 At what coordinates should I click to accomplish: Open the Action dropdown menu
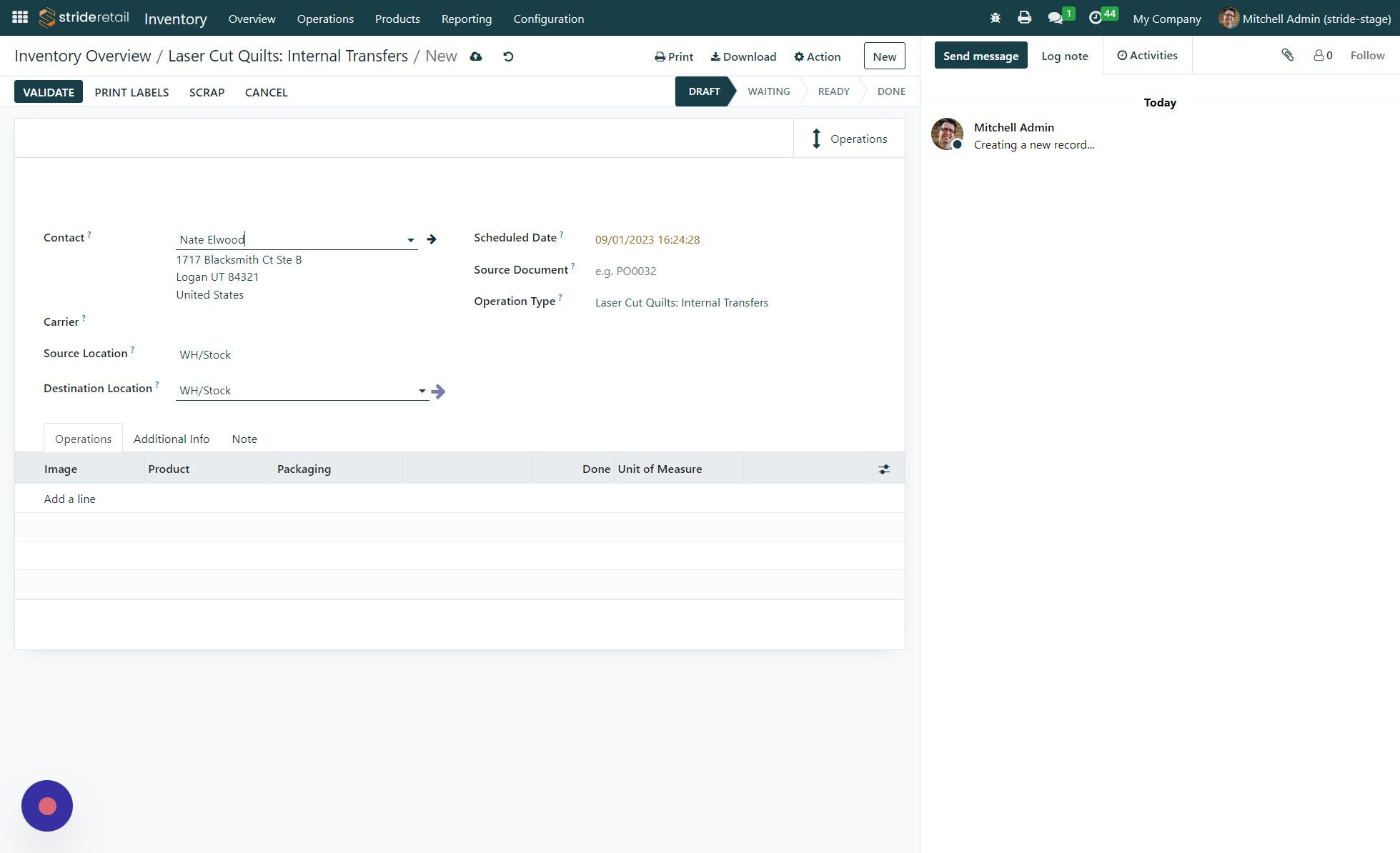click(x=817, y=56)
